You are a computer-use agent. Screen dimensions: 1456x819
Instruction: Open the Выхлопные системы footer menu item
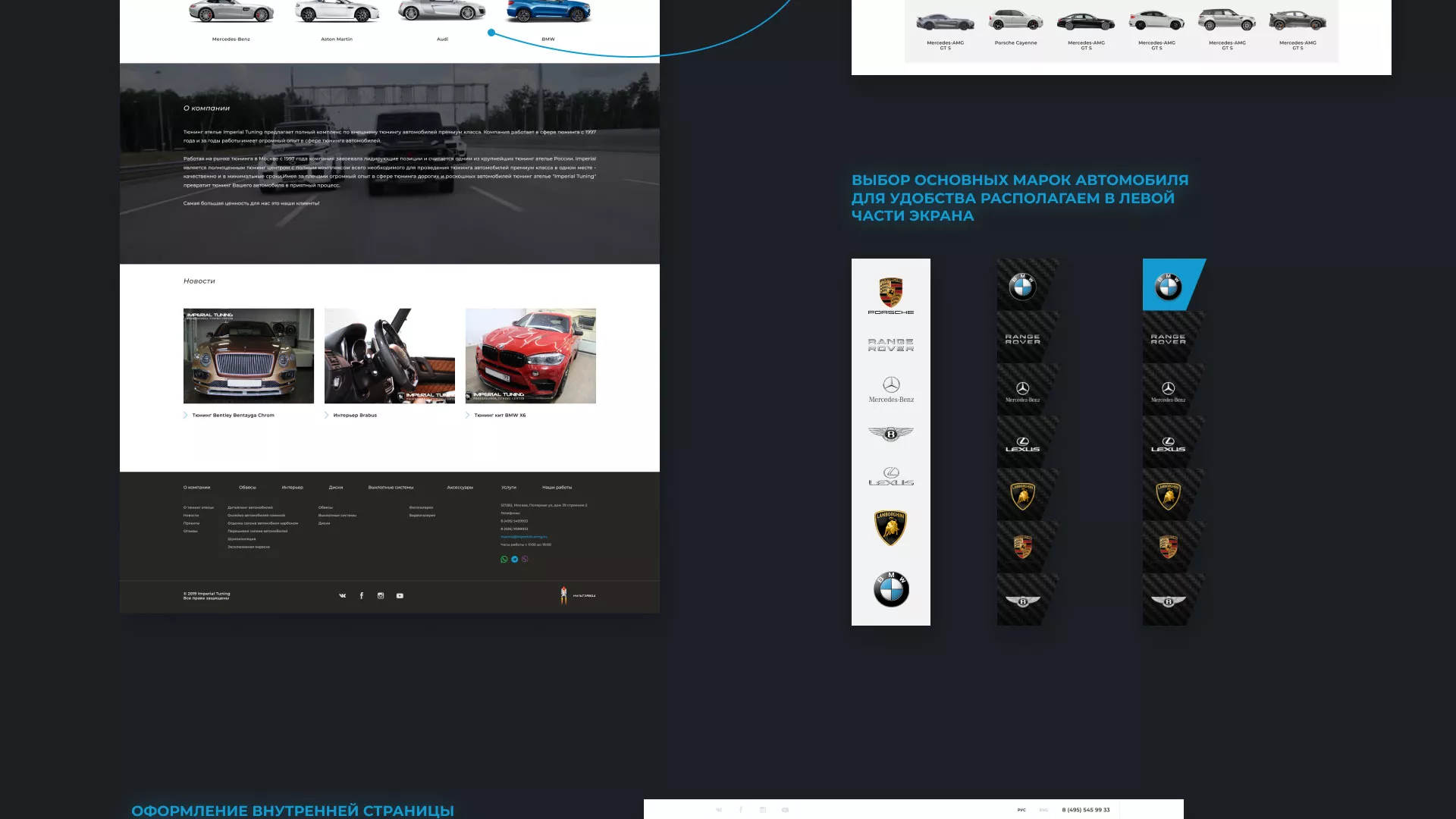[x=391, y=488]
